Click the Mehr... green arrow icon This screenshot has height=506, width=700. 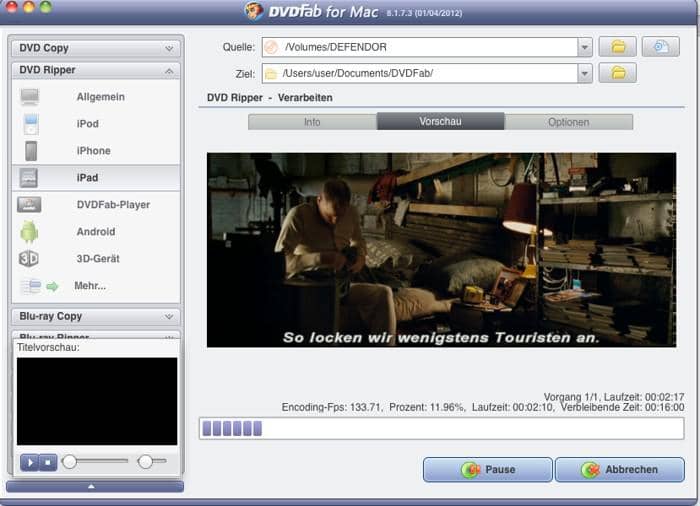tap(52, 286)
